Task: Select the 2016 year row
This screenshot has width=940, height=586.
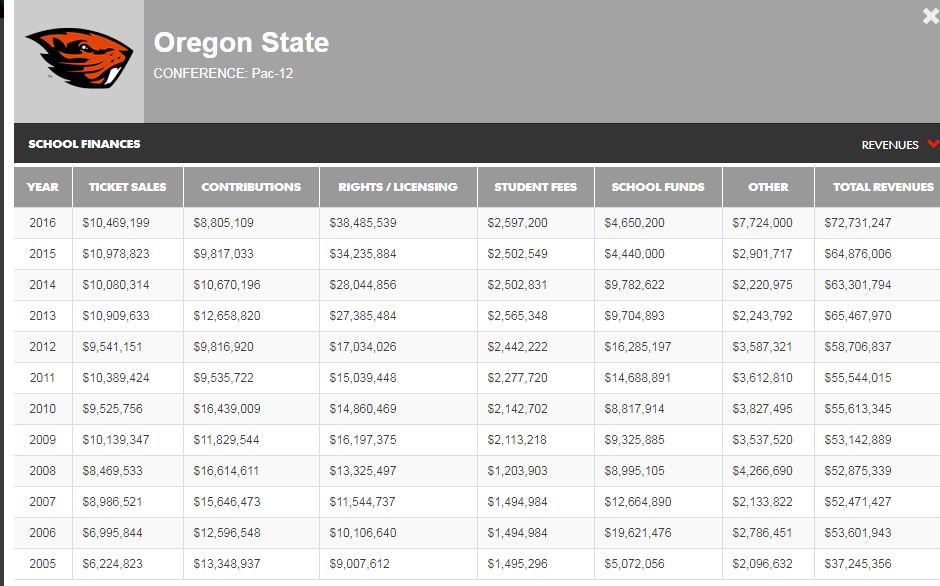Action: 477,223
